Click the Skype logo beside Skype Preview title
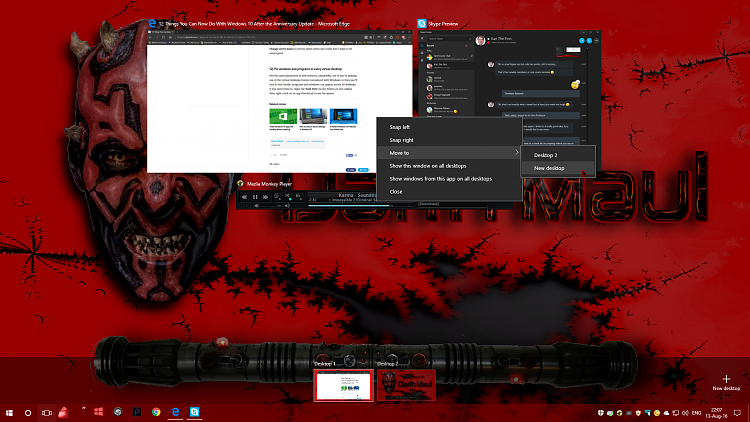 click(421, 23)
